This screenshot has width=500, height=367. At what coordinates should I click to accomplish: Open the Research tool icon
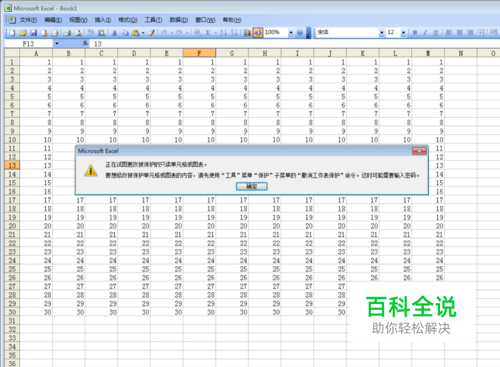coord(101,33)
